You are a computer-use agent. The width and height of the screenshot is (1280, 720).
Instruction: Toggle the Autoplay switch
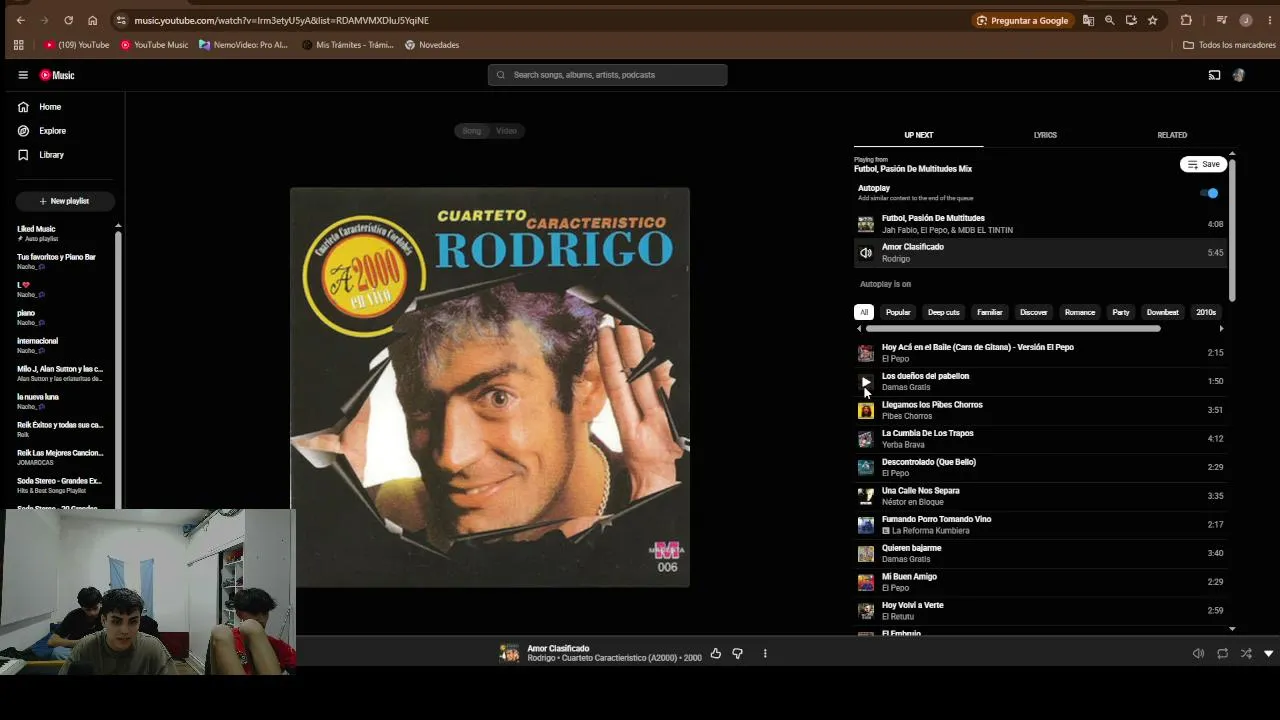coord(1210,193)
